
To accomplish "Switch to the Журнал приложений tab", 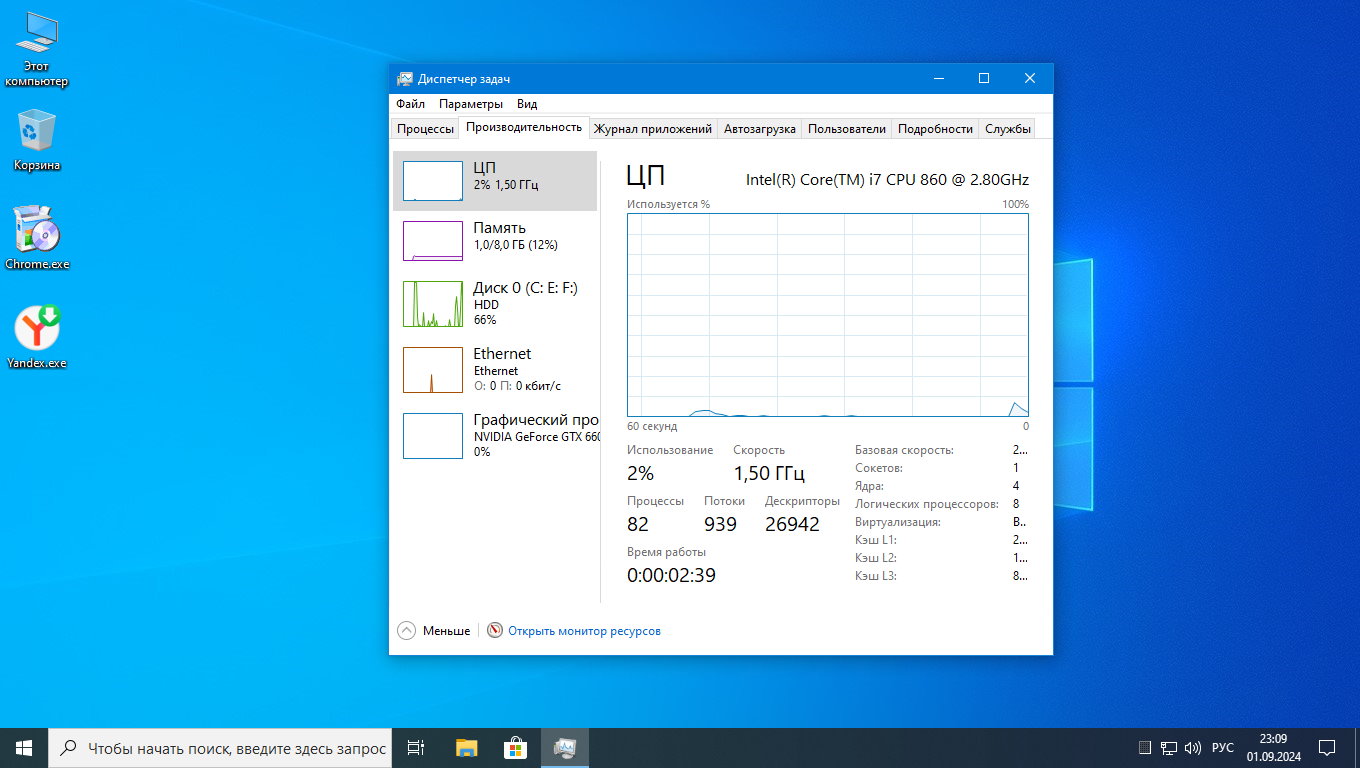I will coord(652,129).
